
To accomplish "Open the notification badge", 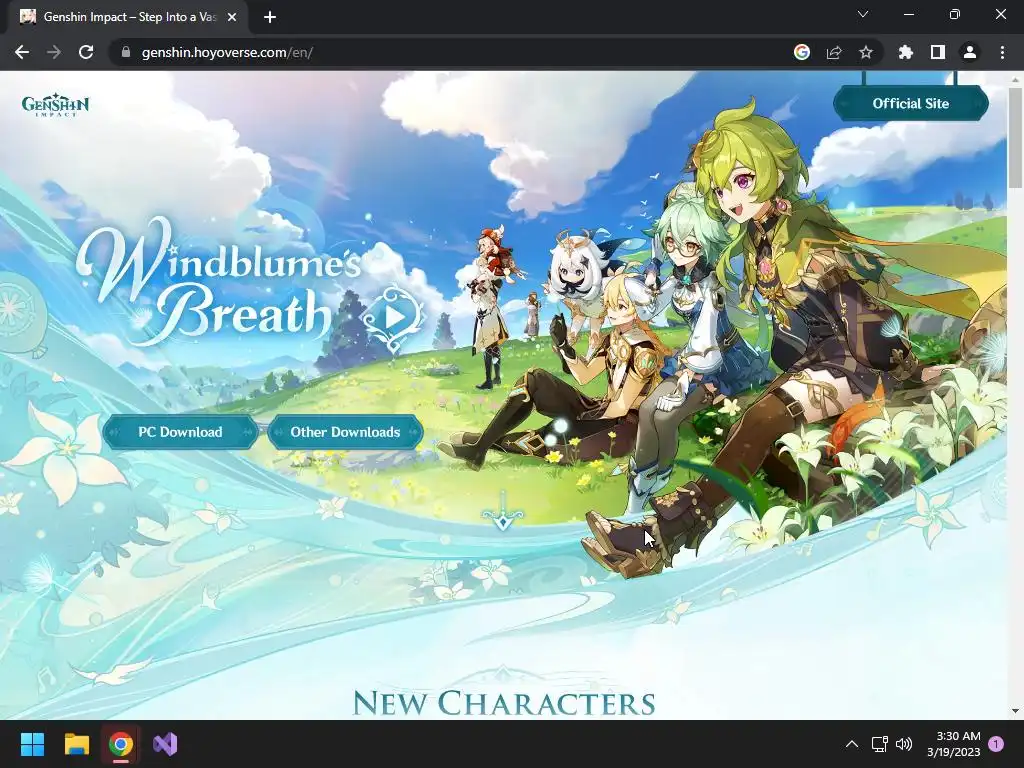I will click(996, 744).
